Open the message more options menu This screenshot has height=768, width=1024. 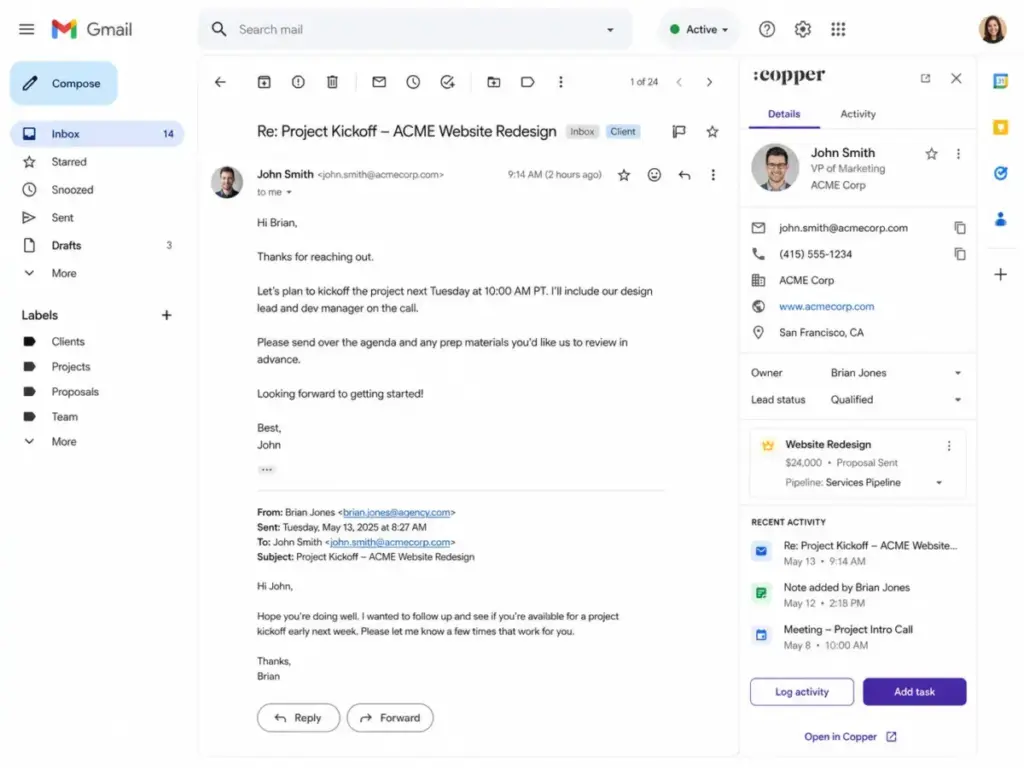713,175
